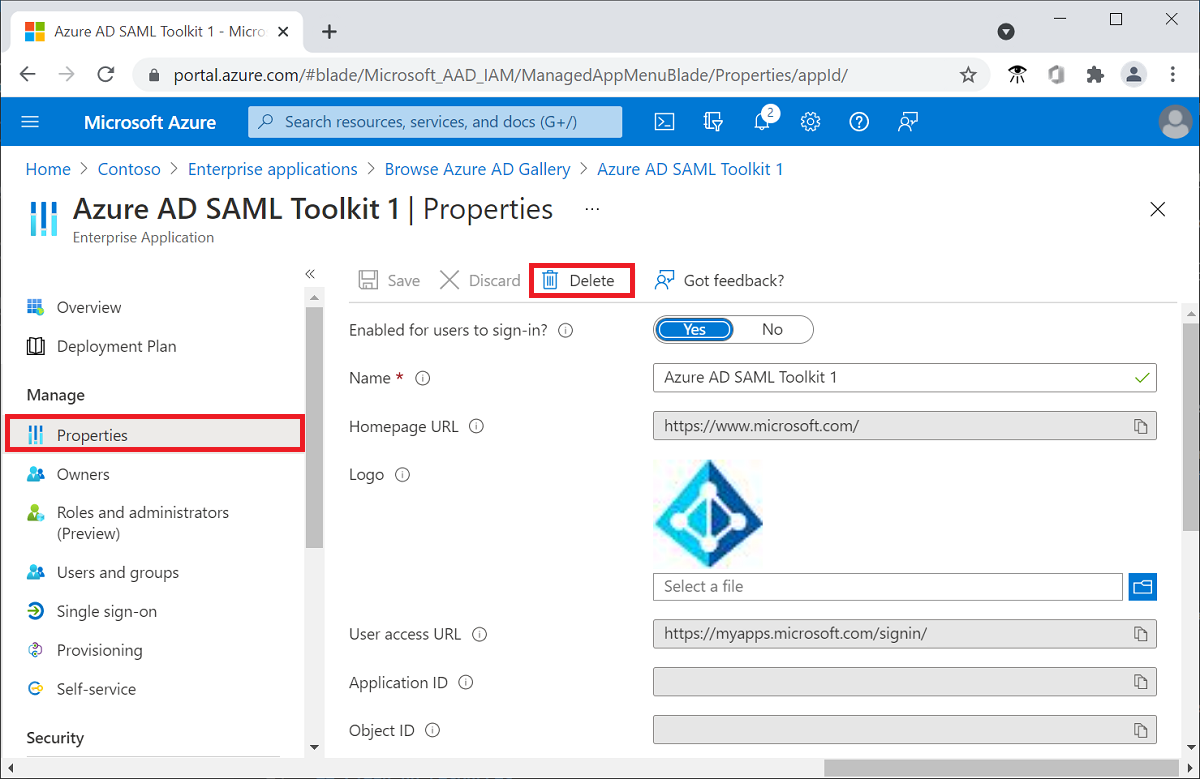Screen dimensions: 1200x779
Task: Go to Home breadcrumb
Action: [48, 169]
